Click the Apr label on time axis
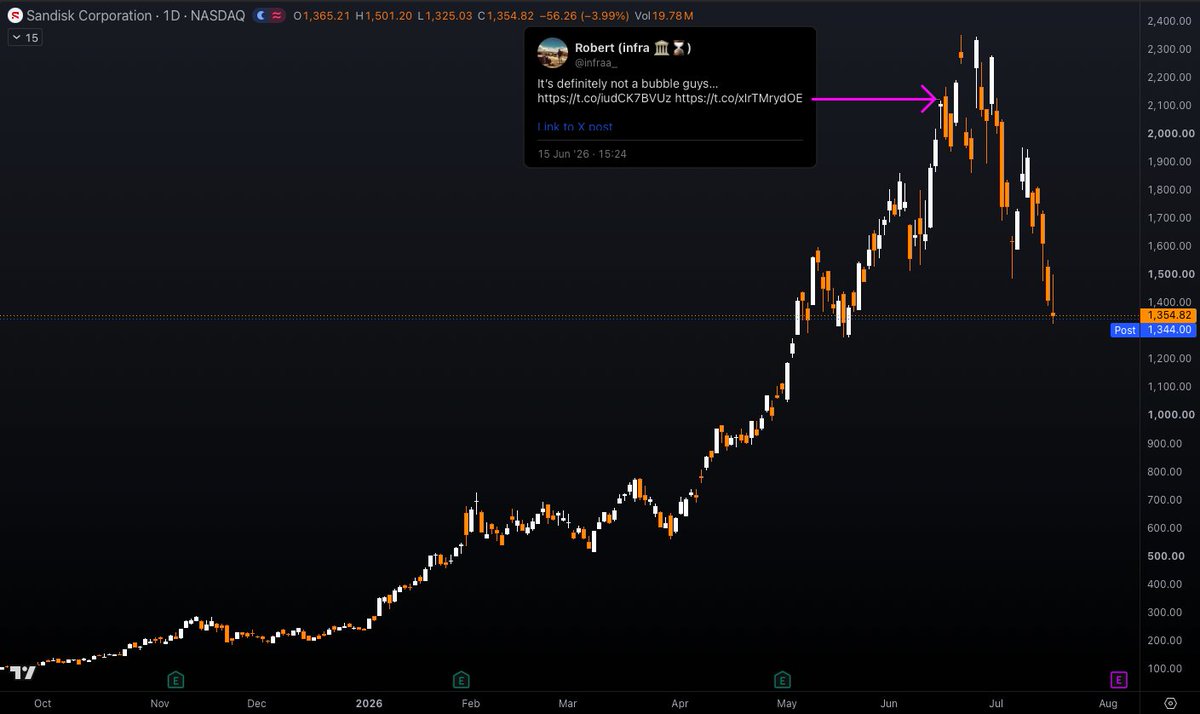1200x714 pixels. click(680, 704)
